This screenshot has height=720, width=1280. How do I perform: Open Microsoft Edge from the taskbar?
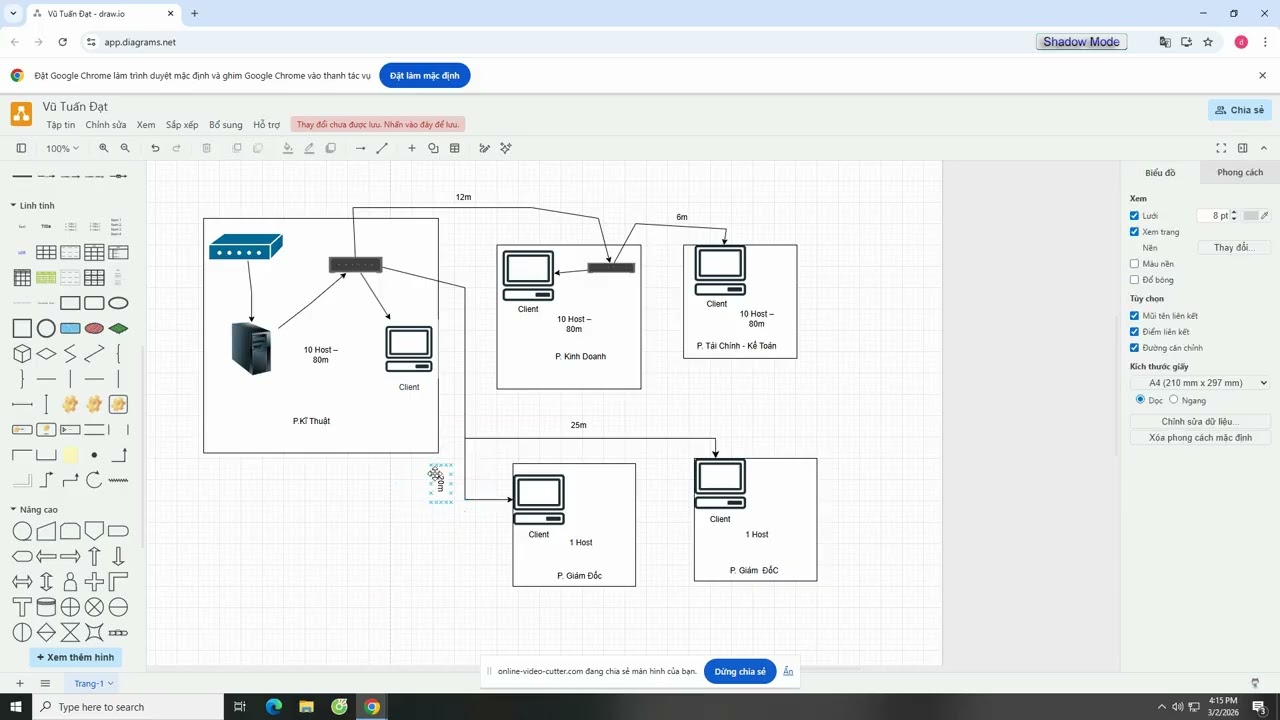(x=274, y=707)
